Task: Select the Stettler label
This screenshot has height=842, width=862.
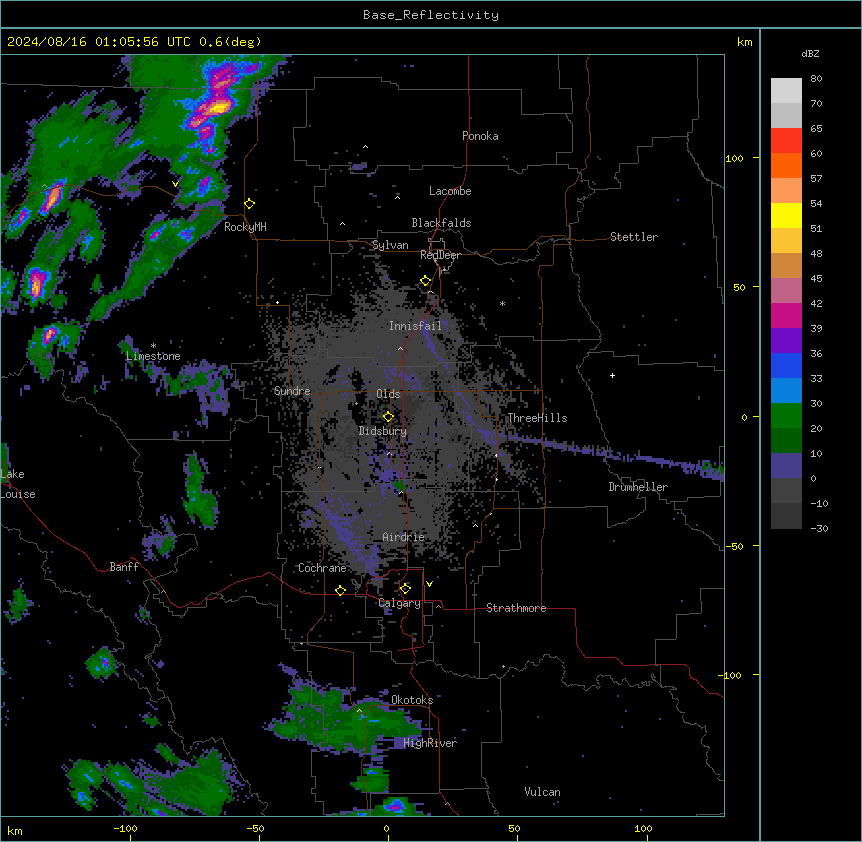Action: [634, 237]
